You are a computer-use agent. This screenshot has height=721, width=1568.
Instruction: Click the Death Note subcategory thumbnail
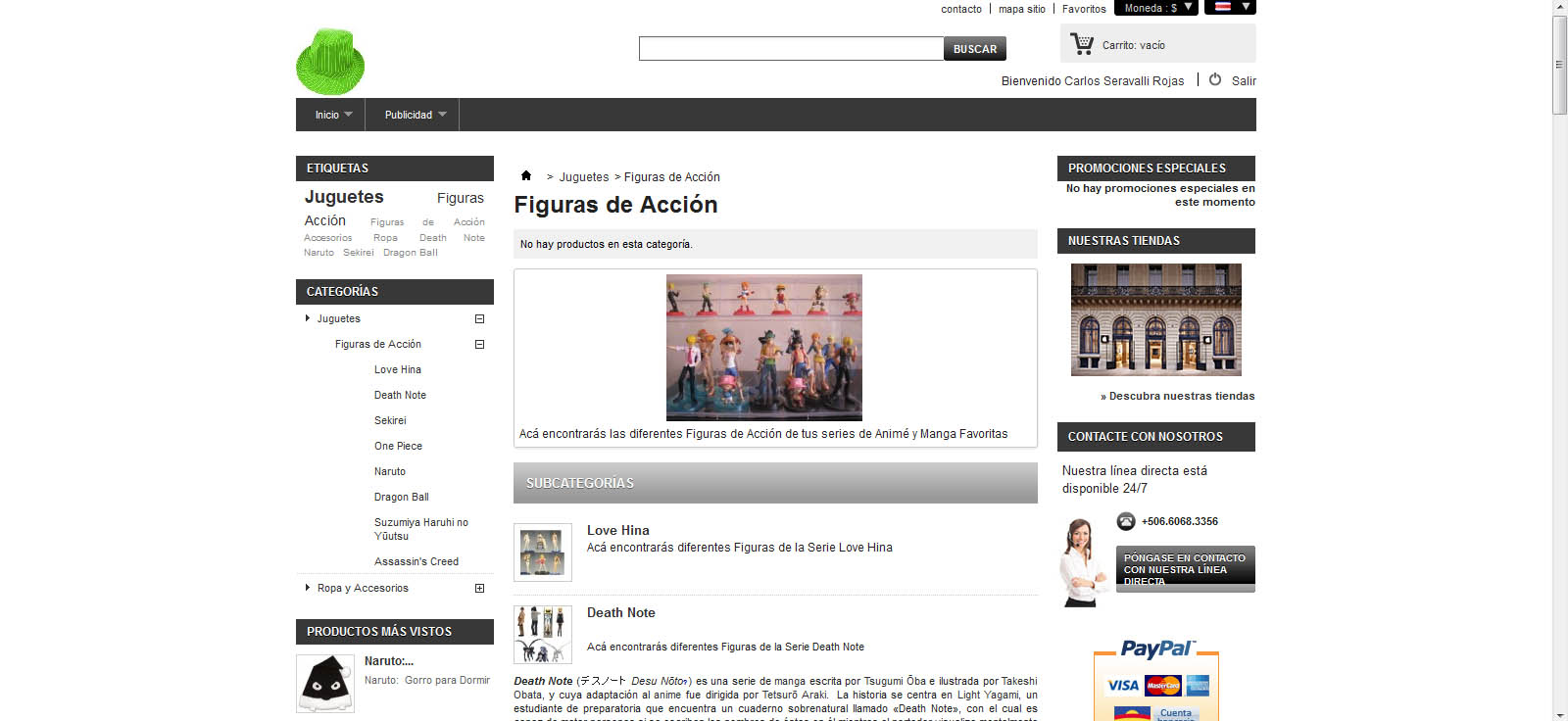[x=543, y=635]
